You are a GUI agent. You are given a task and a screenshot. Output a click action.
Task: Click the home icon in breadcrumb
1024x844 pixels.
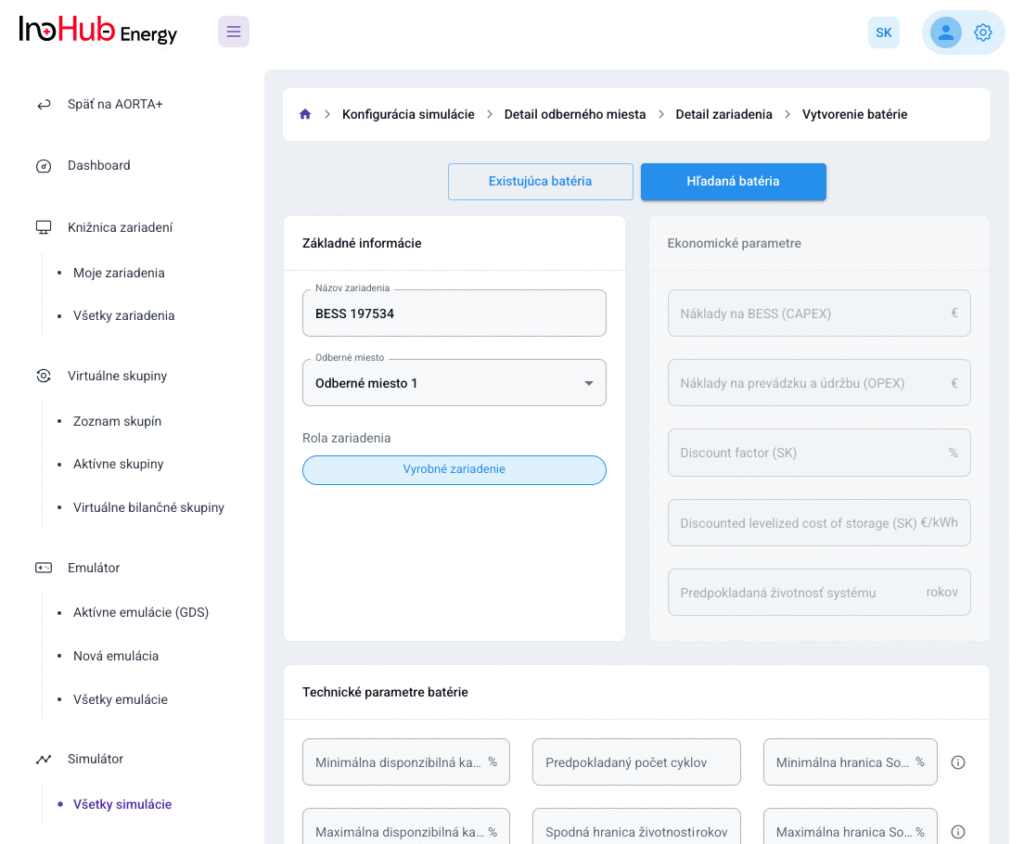pyautogui.click(x=305, y=114)
